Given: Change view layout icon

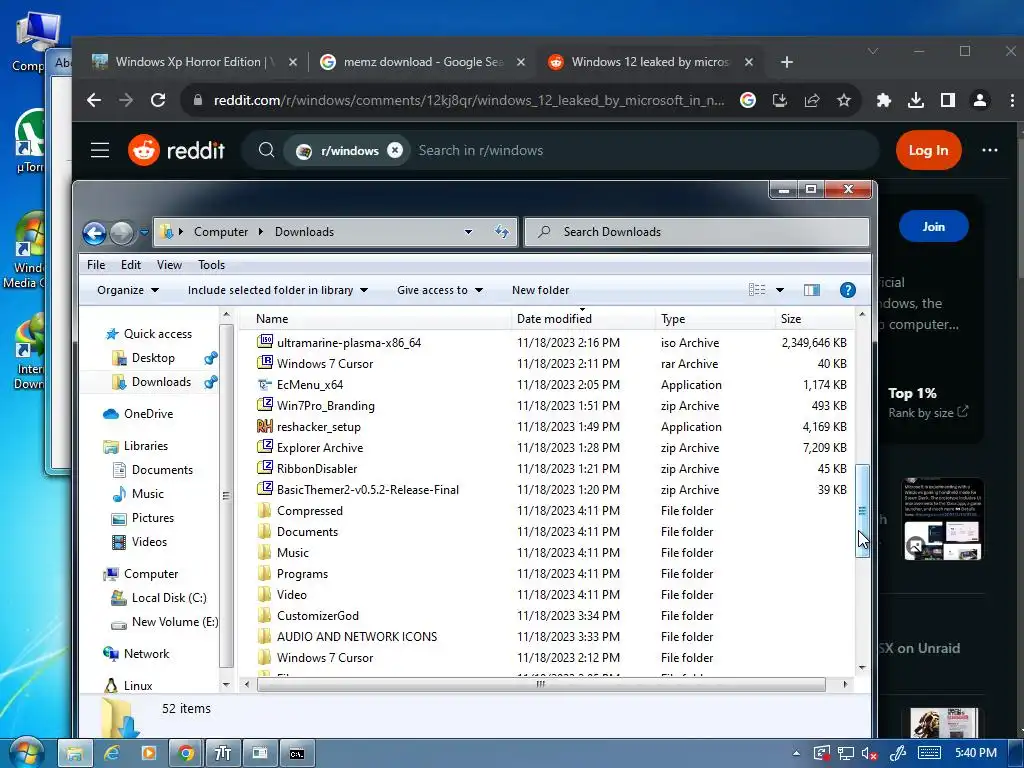Looking at the screenshot, I should 757,290.
